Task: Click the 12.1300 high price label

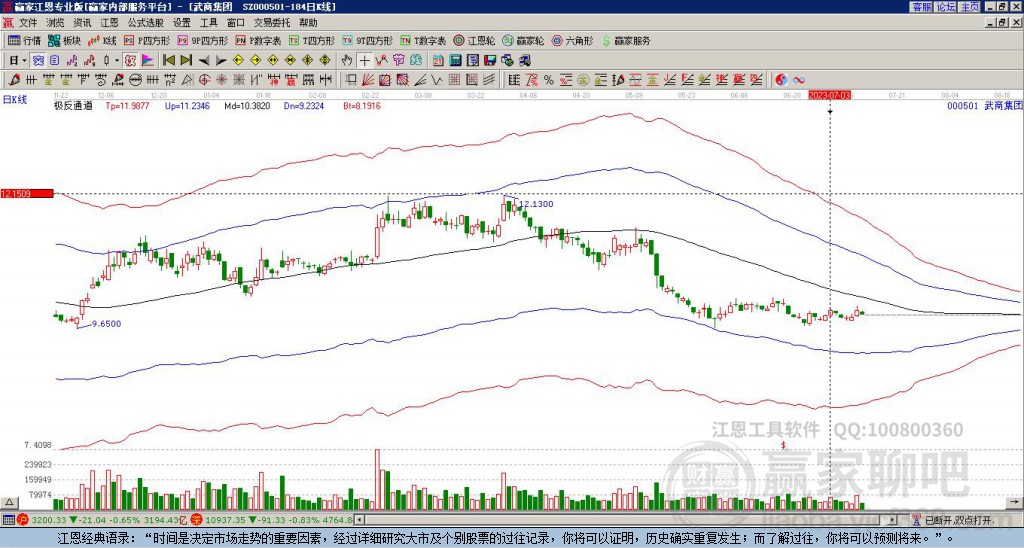Action: 536,204
